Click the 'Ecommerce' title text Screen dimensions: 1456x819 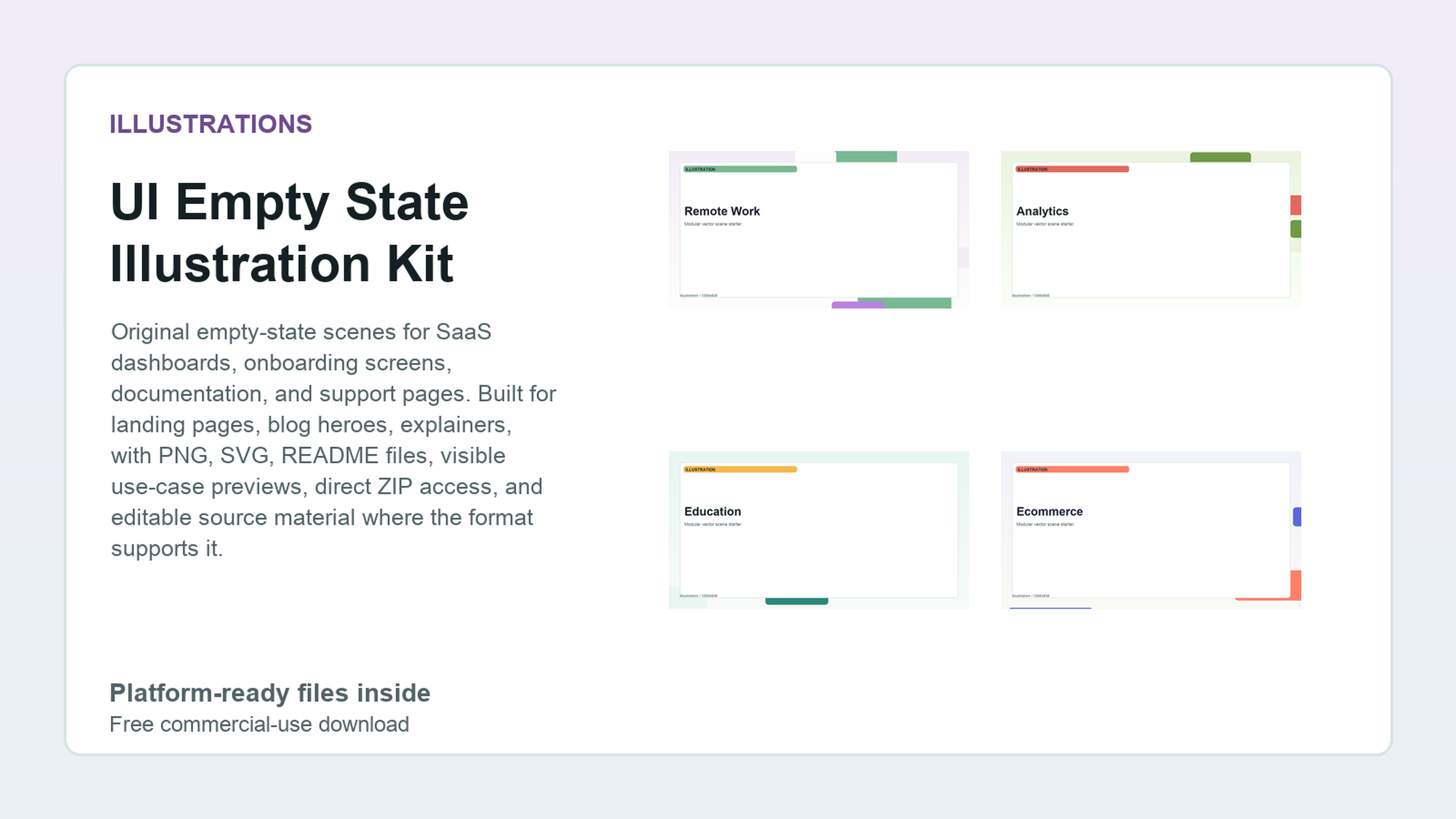coord(1049,511)
